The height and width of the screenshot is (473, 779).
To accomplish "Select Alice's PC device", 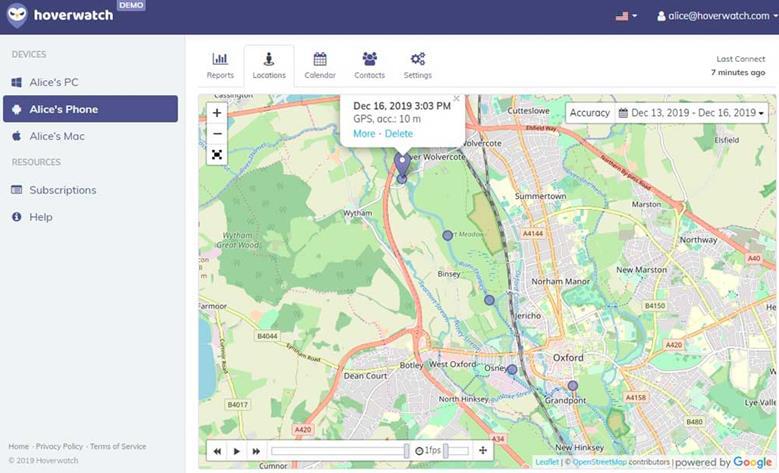I will point(57,82).
